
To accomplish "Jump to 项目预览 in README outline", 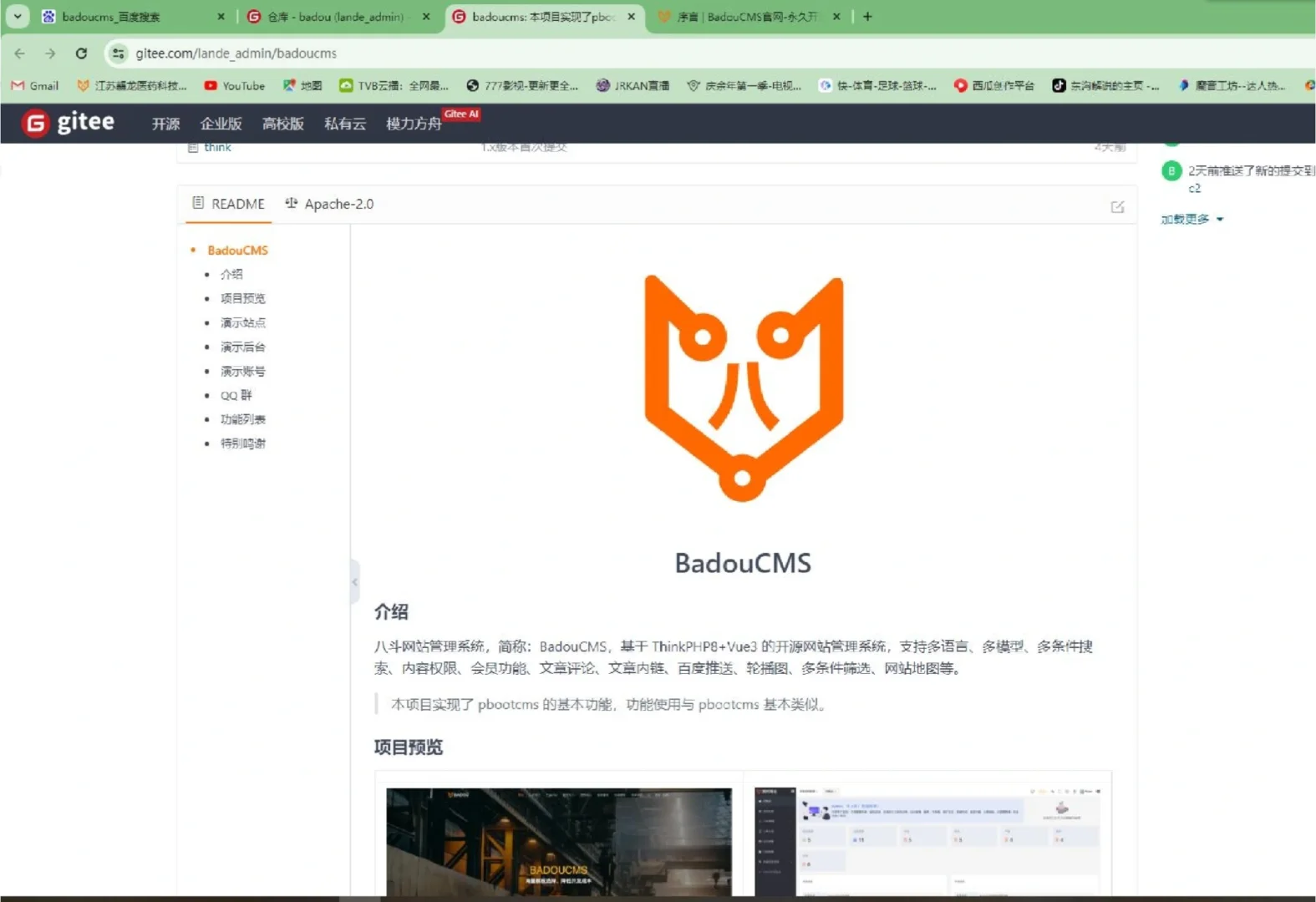I will [242, 298].
